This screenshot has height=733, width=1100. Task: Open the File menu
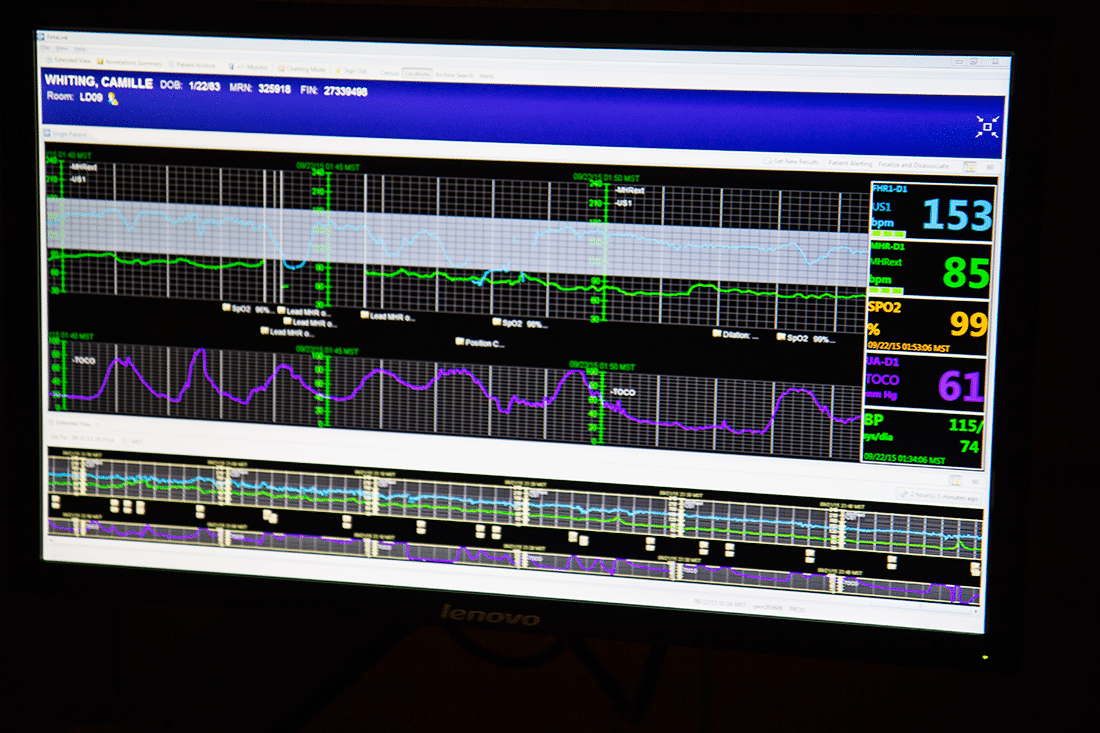tap(46, 47)
